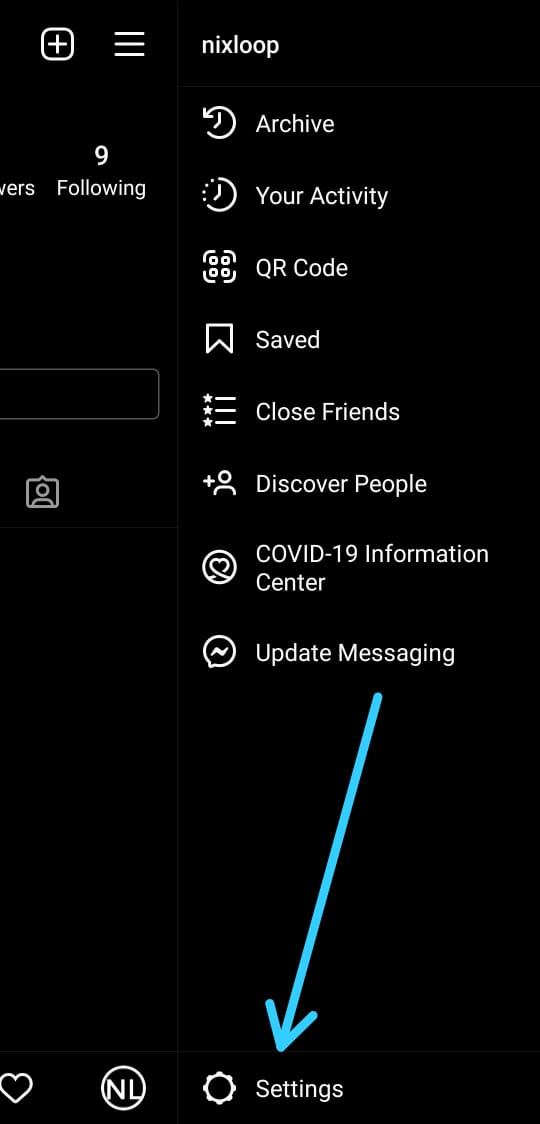Tap the nixloop username header
The height and width of the screenshot is (1124, 540).
[x=240, y=45]
